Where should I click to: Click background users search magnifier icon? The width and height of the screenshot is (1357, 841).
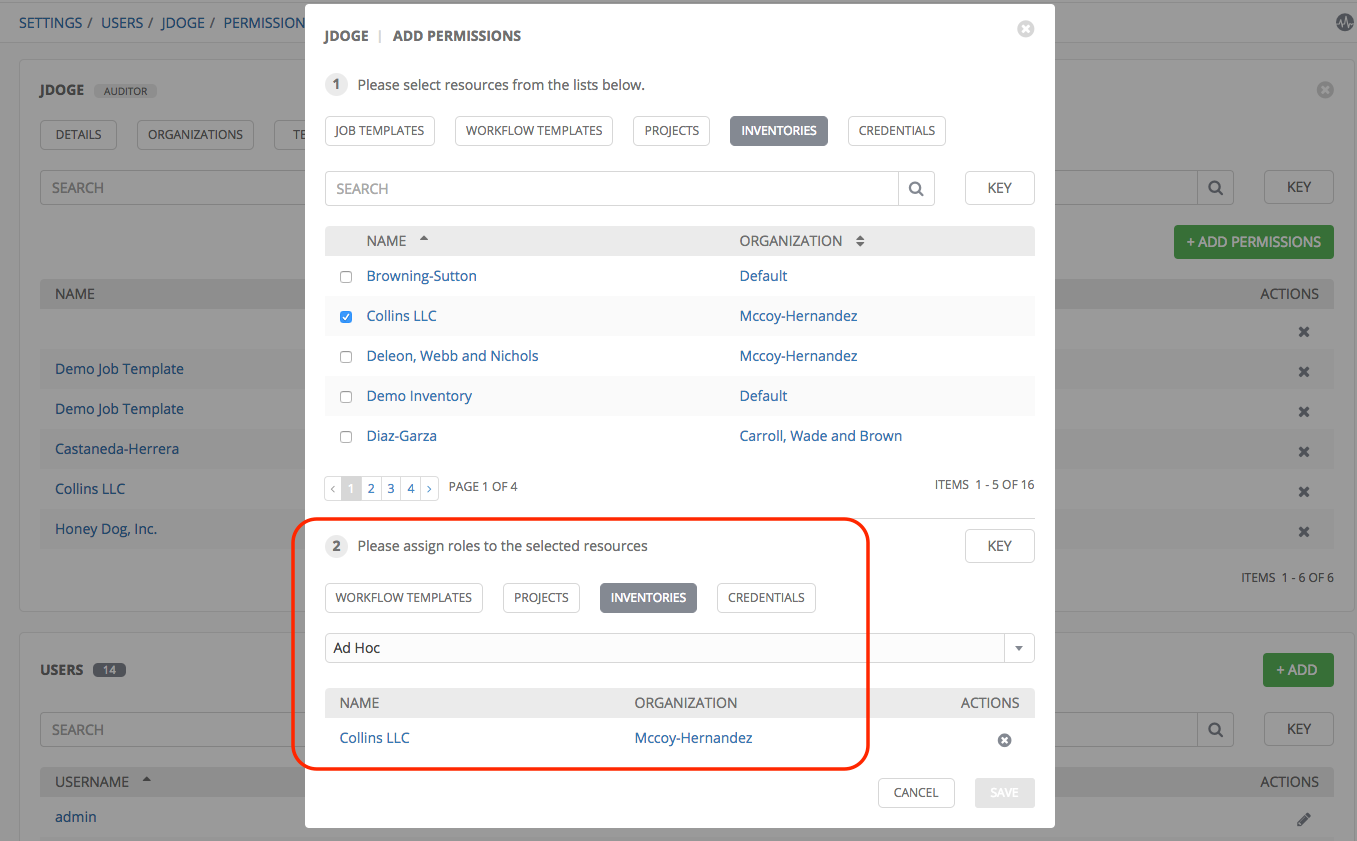coord(1215,729)
